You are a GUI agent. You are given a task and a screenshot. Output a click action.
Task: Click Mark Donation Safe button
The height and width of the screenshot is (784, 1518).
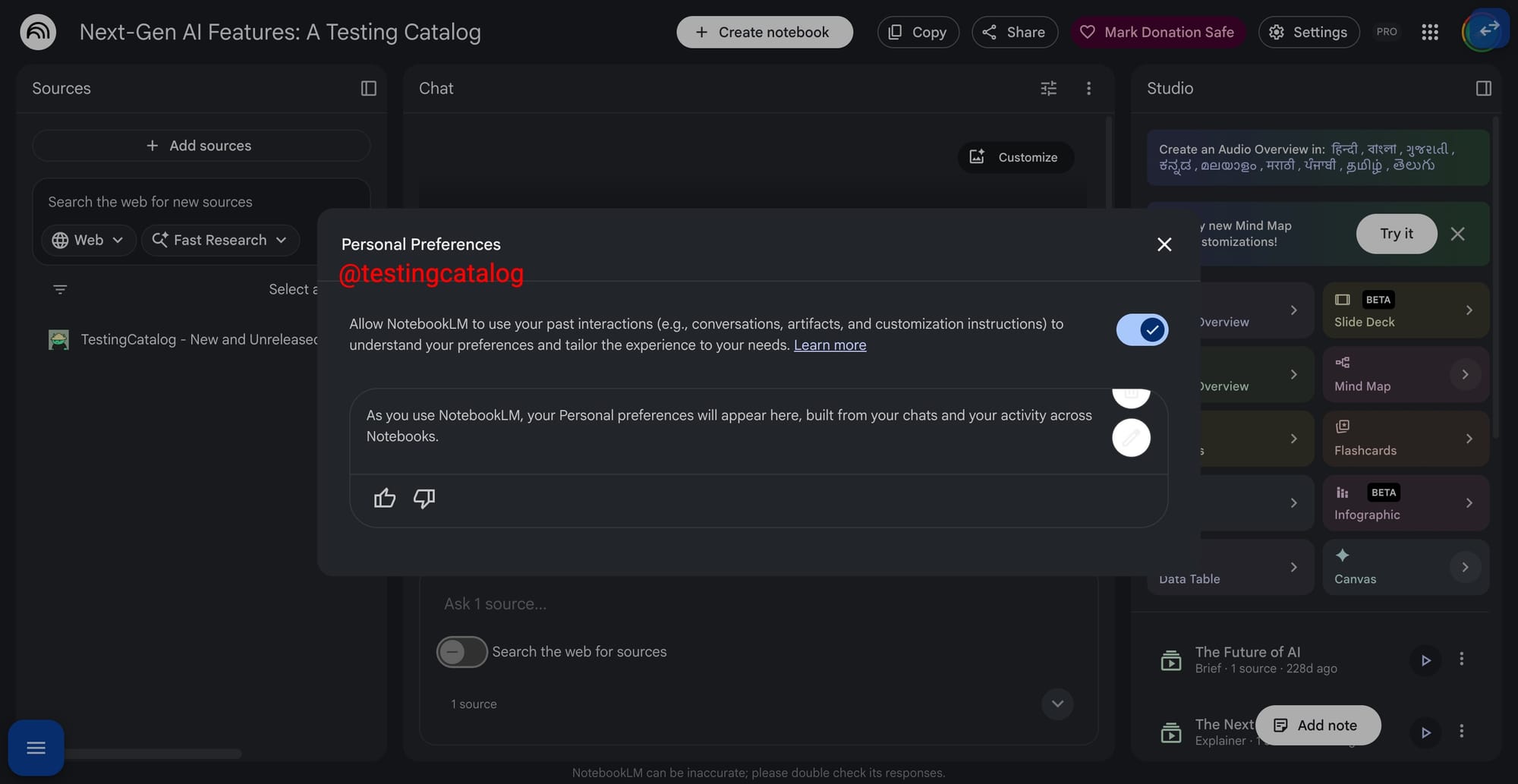pyautogui.click(x=1158, y=32)
